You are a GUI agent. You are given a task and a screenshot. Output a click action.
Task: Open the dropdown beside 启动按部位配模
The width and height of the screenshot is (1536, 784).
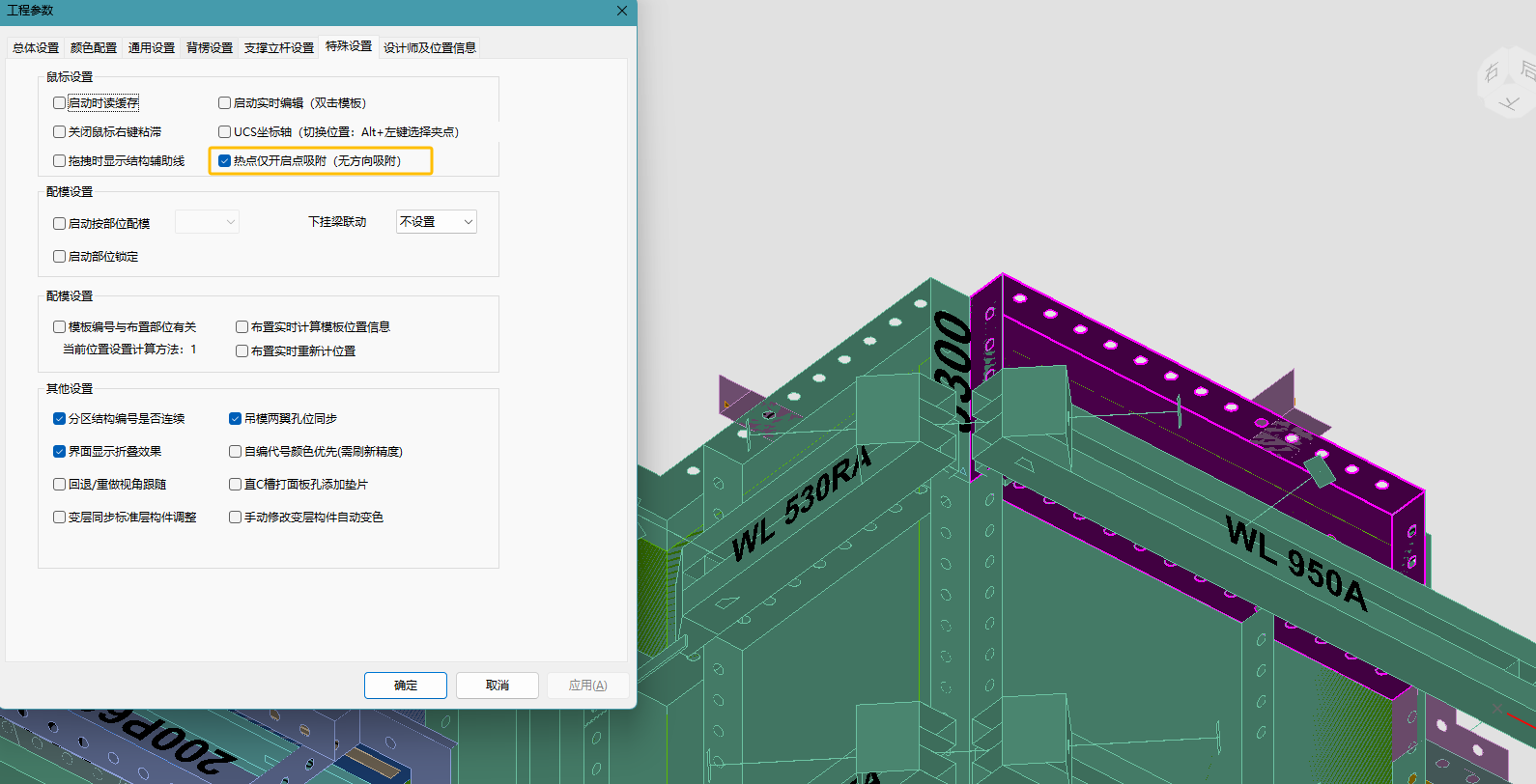click(207, 222)
